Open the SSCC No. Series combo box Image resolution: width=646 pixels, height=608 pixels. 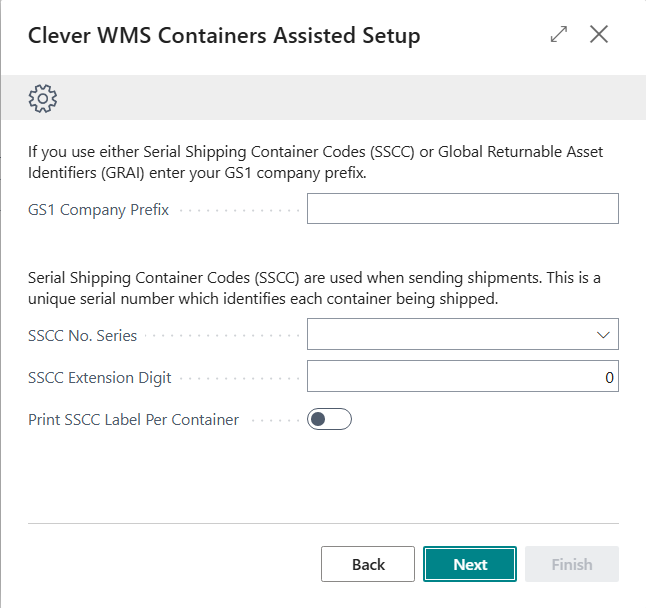[x=450, y=334]
